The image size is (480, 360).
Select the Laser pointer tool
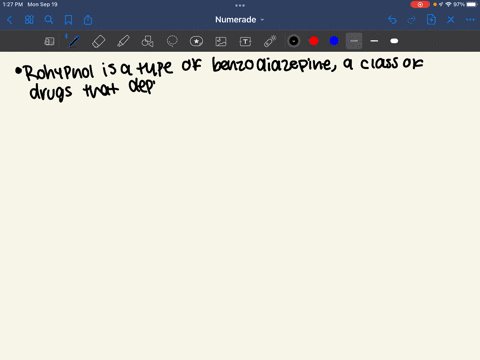point(270,41)
